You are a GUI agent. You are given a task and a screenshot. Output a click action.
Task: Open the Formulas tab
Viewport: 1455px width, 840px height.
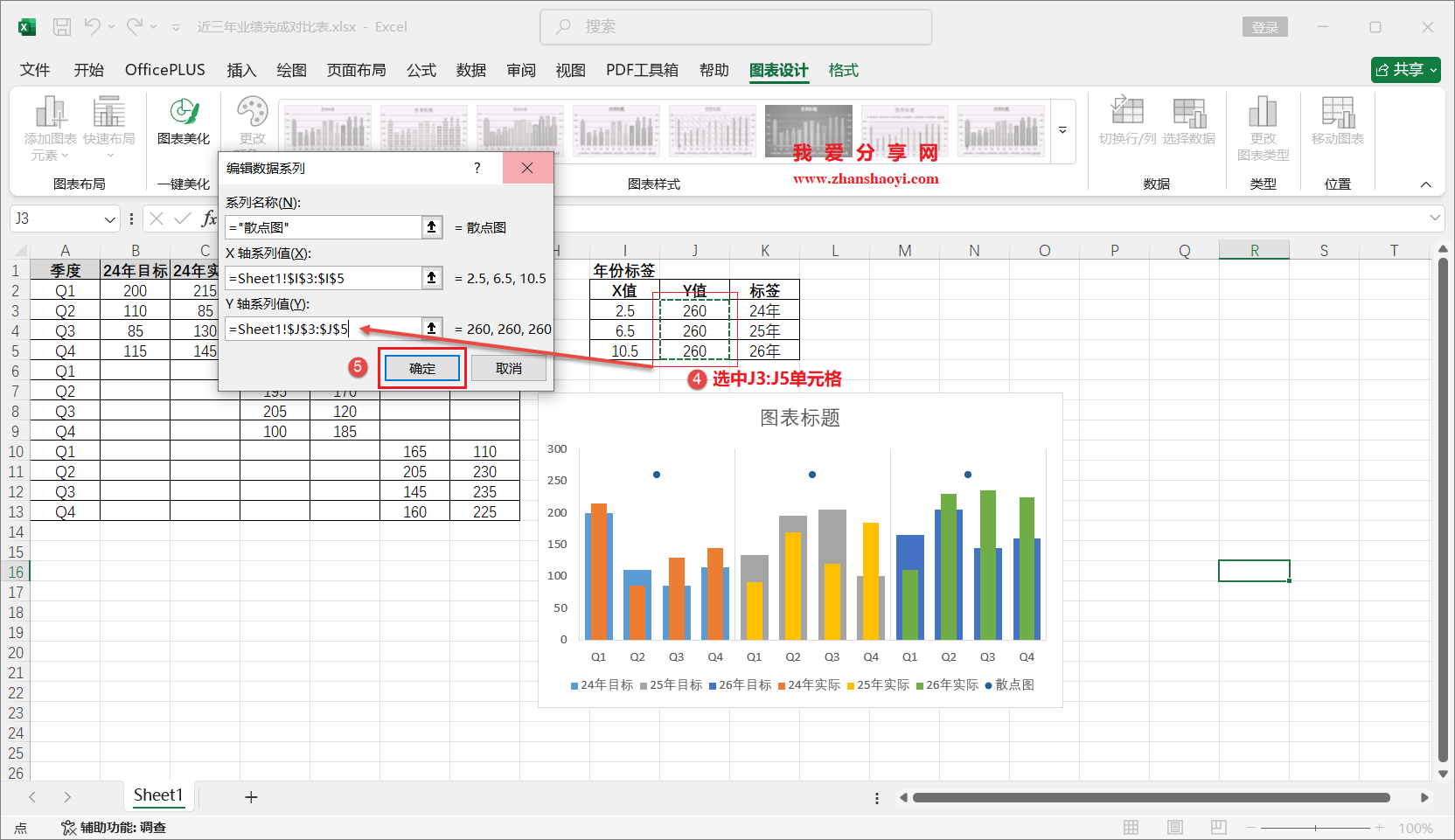pos(421,70)
